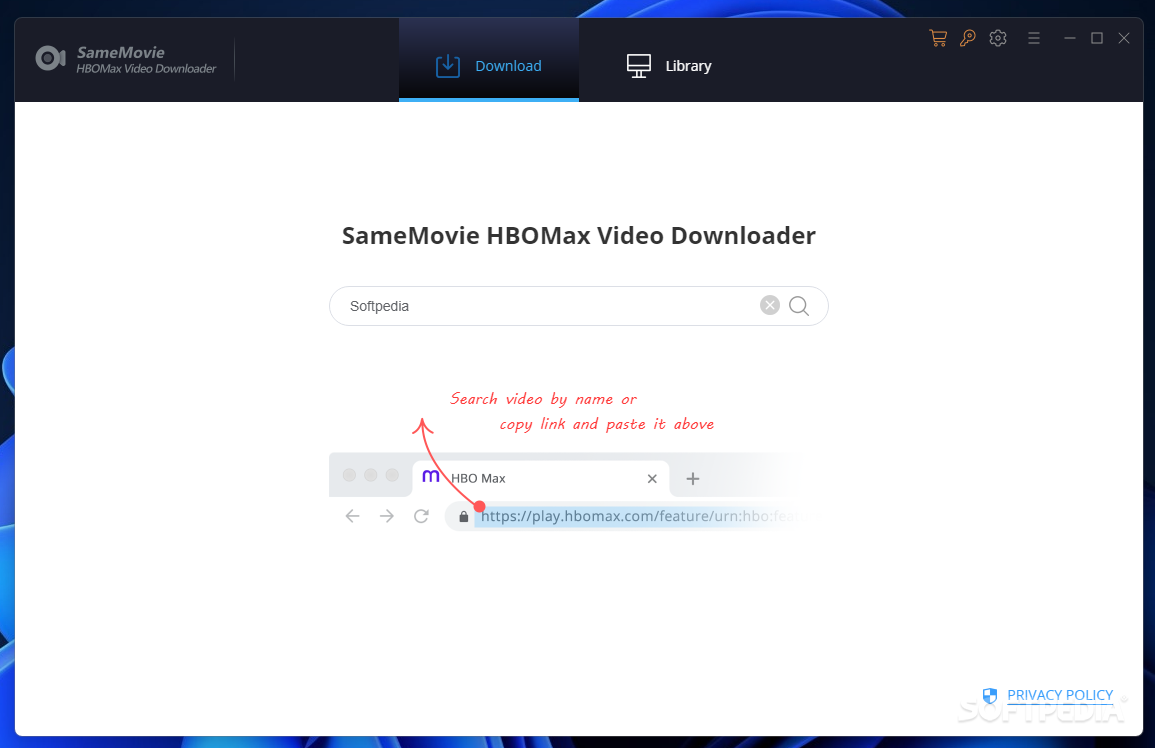
Task: Open settings via the gear icon
Action: click(x=998, y=38)
